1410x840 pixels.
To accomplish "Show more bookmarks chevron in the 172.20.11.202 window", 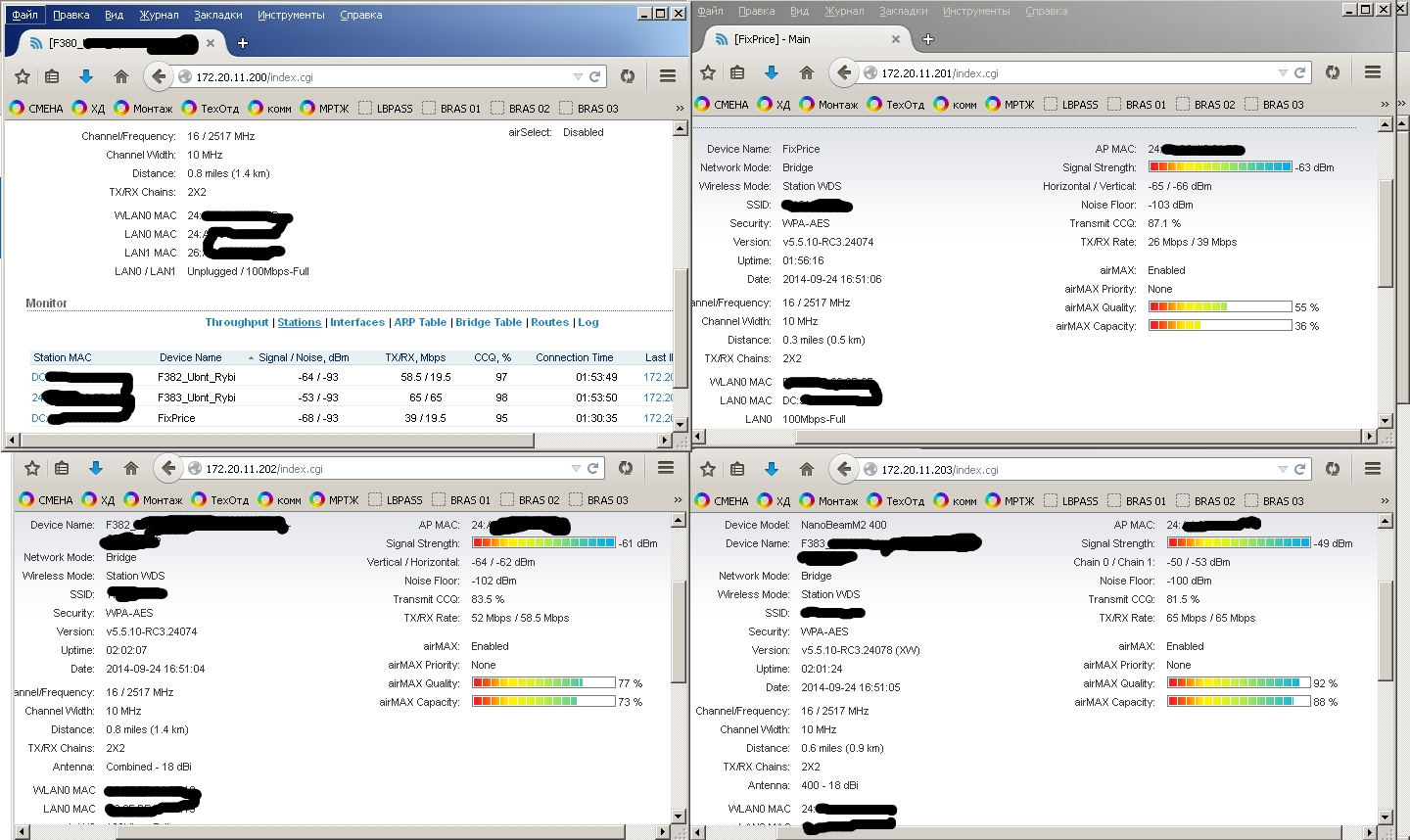I will [x=678, y=499].
